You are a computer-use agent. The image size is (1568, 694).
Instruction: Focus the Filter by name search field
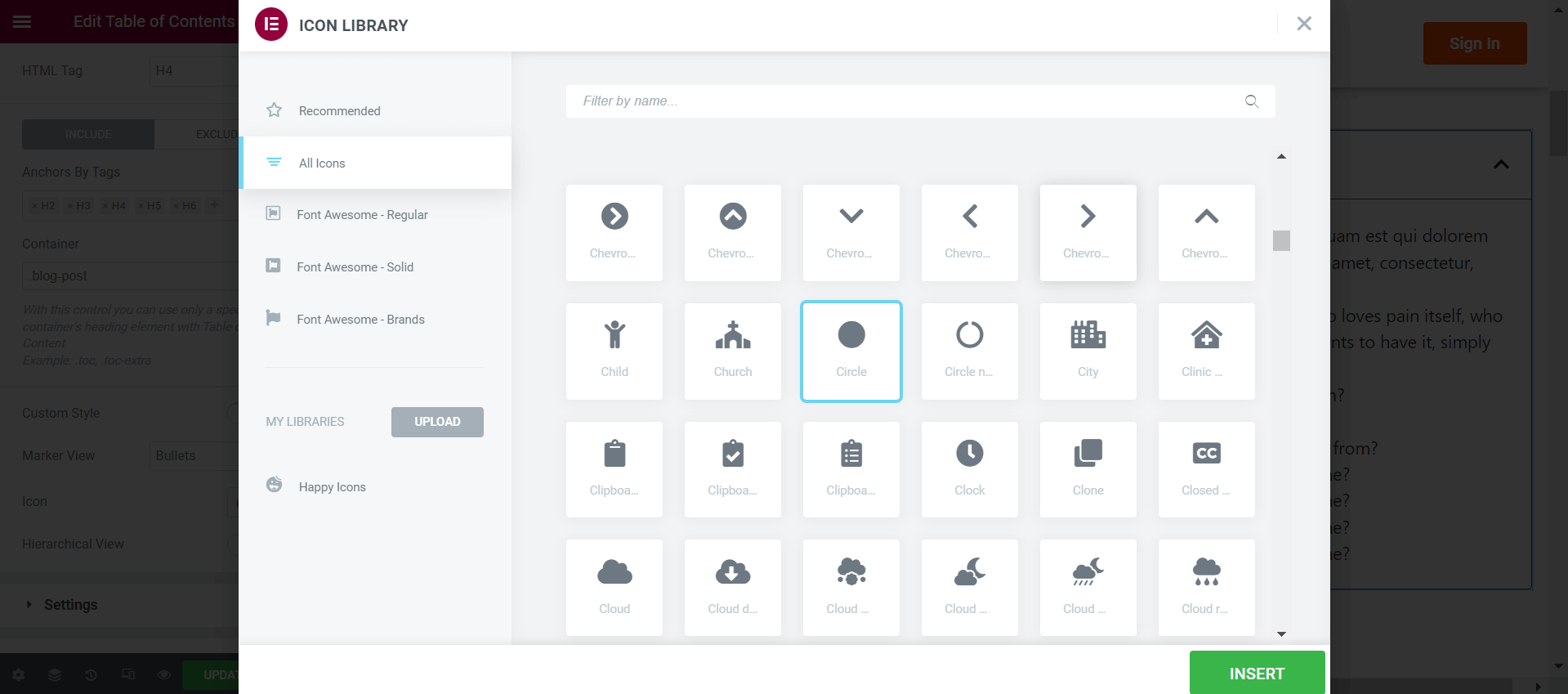[920, 101]
